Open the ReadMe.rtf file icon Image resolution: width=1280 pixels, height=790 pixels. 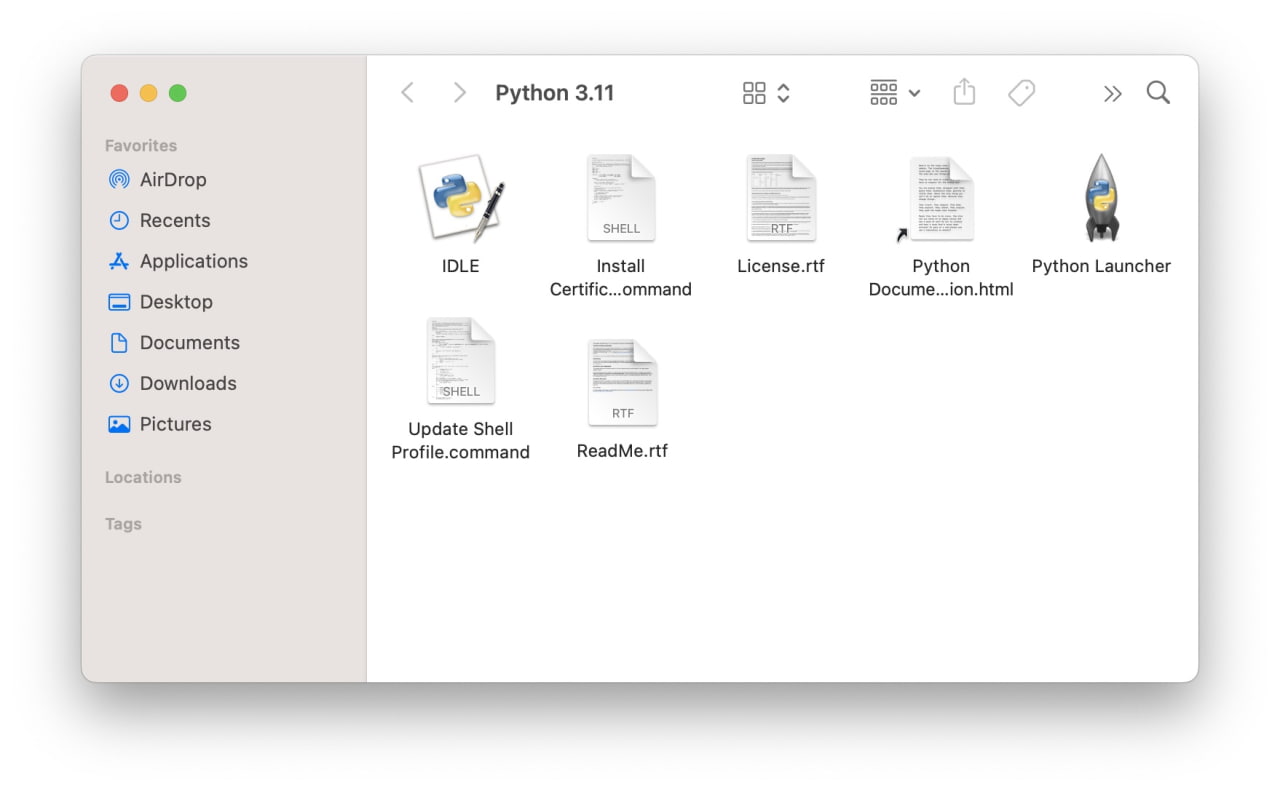621,380
